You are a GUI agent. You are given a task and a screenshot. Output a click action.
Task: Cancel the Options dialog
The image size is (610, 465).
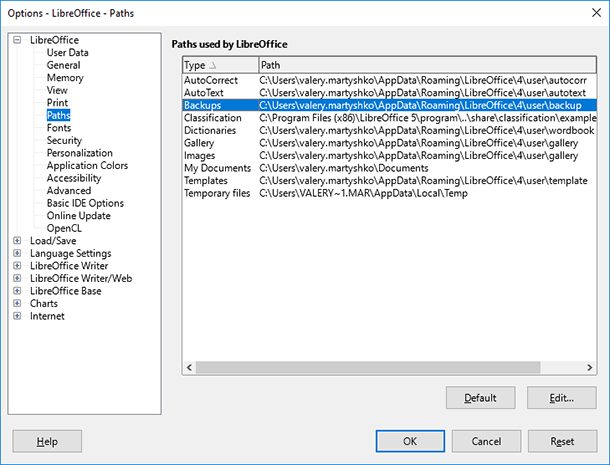[x=486, y=441]
